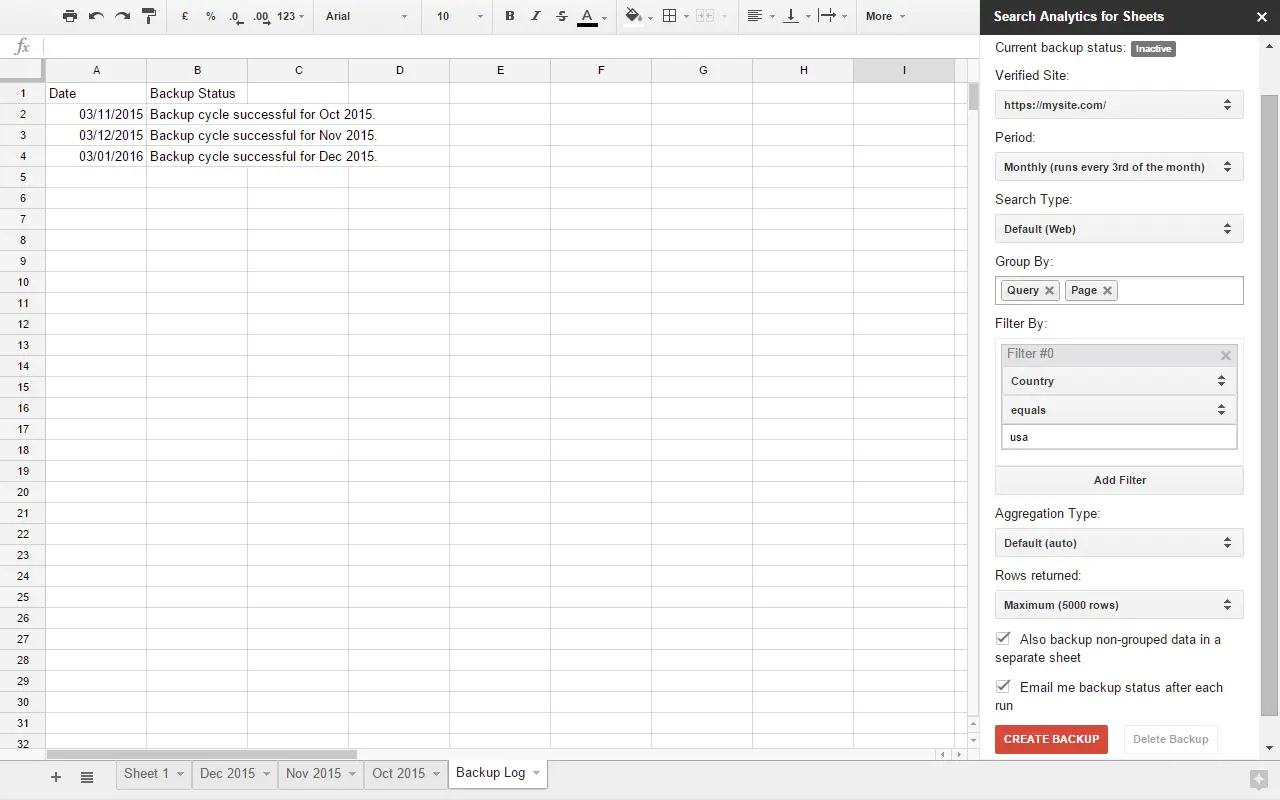
Task: Select column A header
Action: pos(96,70)
